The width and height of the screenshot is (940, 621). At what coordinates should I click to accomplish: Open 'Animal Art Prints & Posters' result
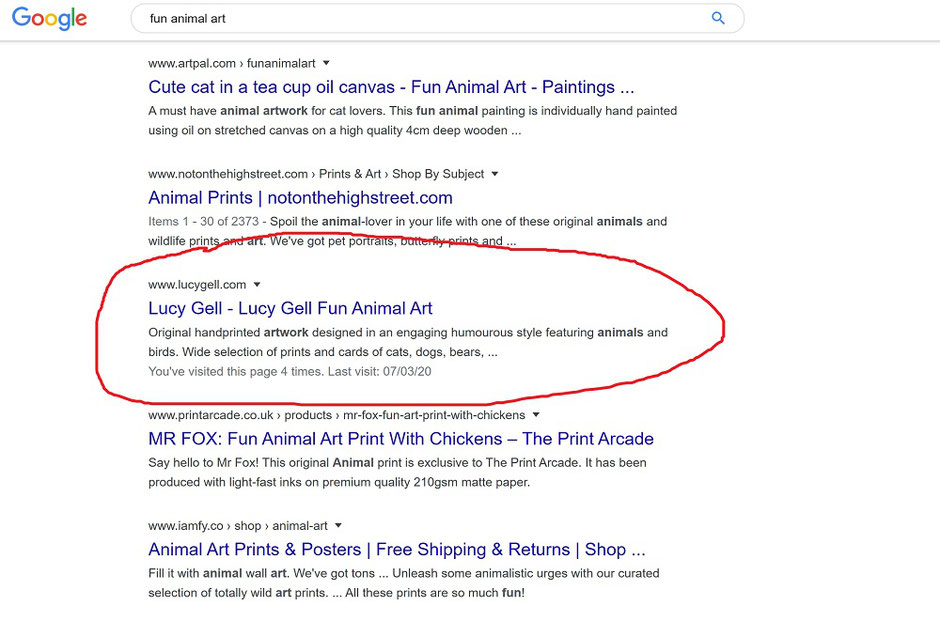pyautogui.click(x=397, y=550)
